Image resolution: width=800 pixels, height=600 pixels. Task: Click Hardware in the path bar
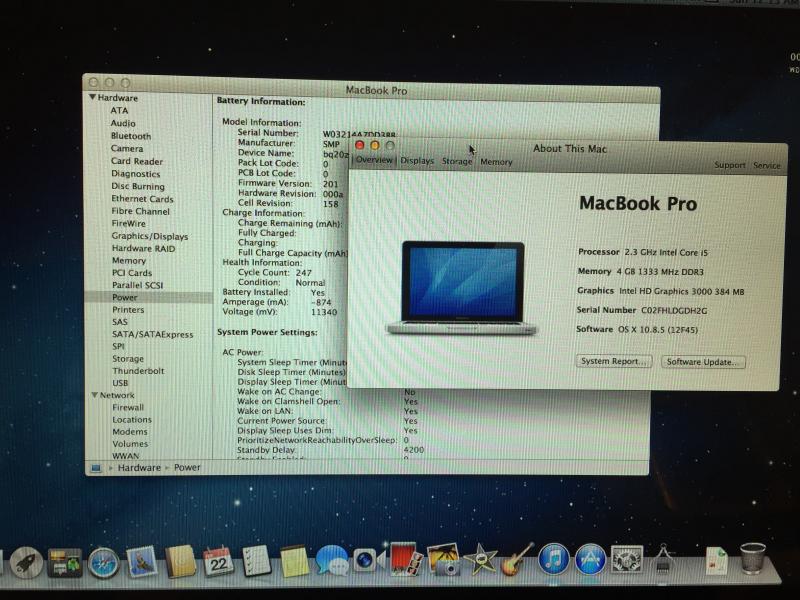[x=139, y=468]
